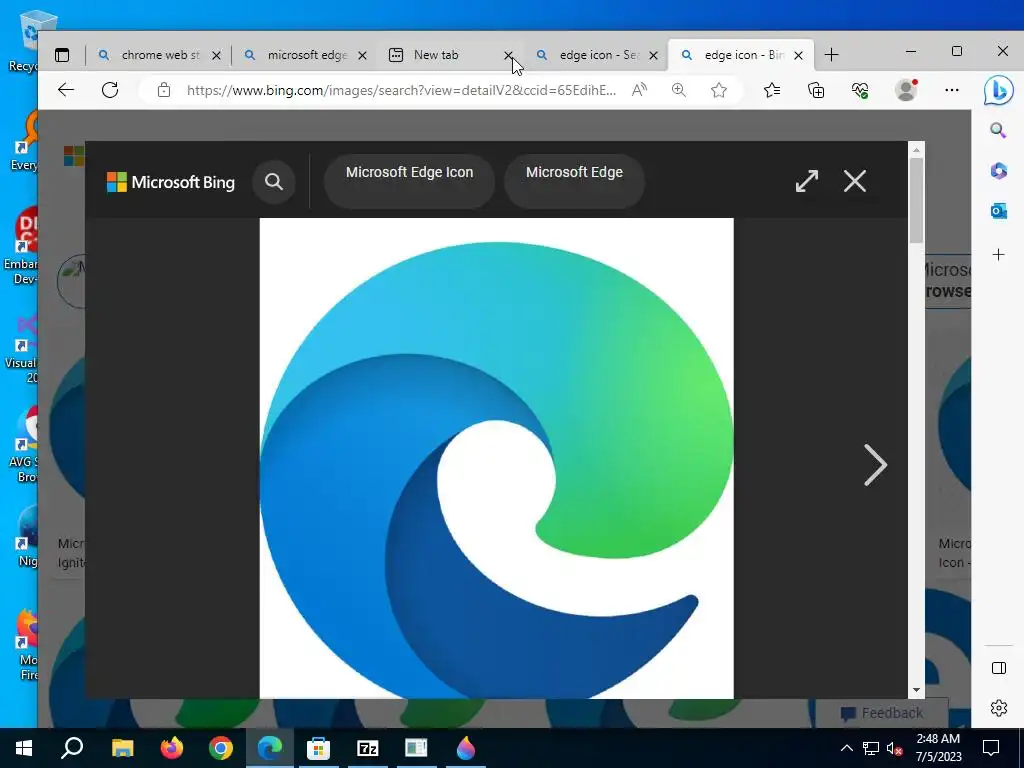Activate Read aloud icon in address bar
The width and height of the screenshot is (1024, 768).
click(639, 90)
